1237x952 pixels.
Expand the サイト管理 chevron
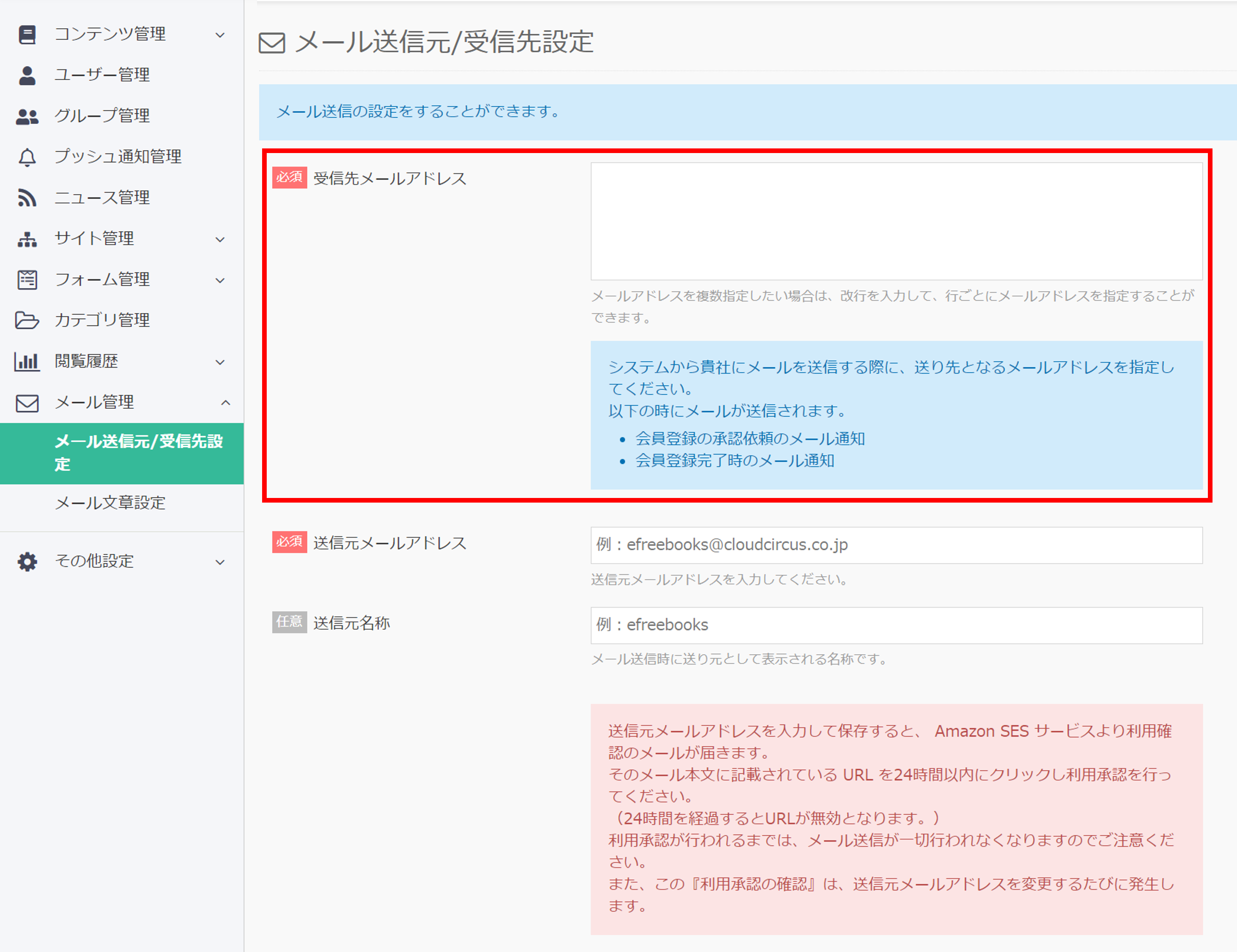point(220,240)
